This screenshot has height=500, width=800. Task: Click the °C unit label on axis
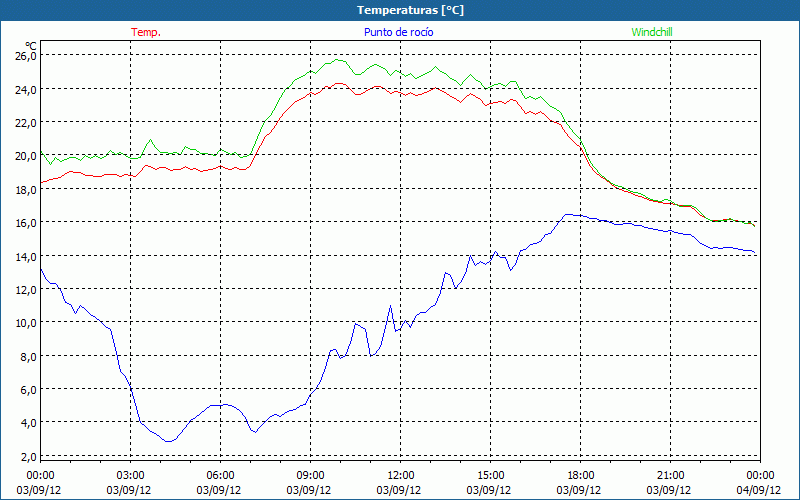pyautogui.click(x=31, y=45)
